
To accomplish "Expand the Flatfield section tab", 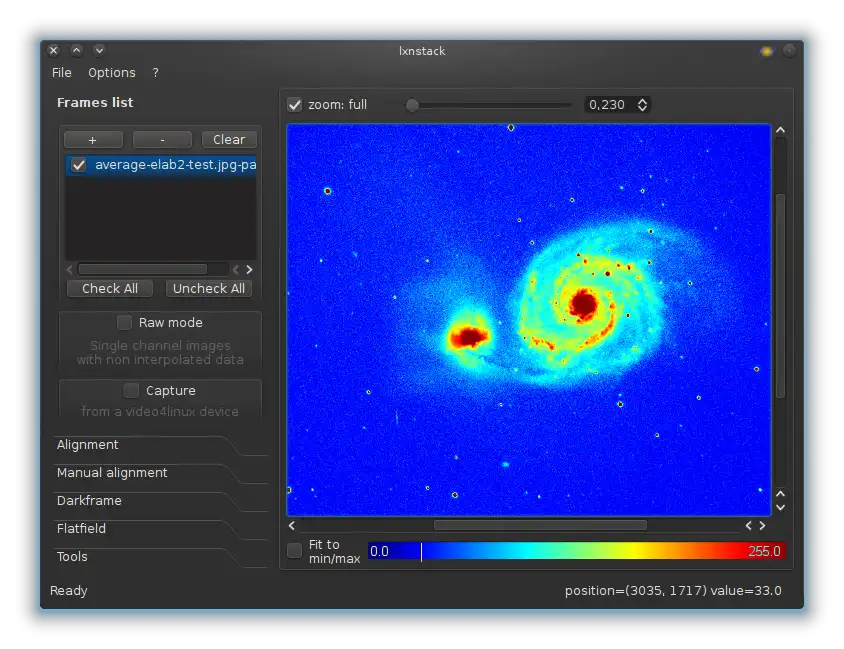I will click(81, 528).
